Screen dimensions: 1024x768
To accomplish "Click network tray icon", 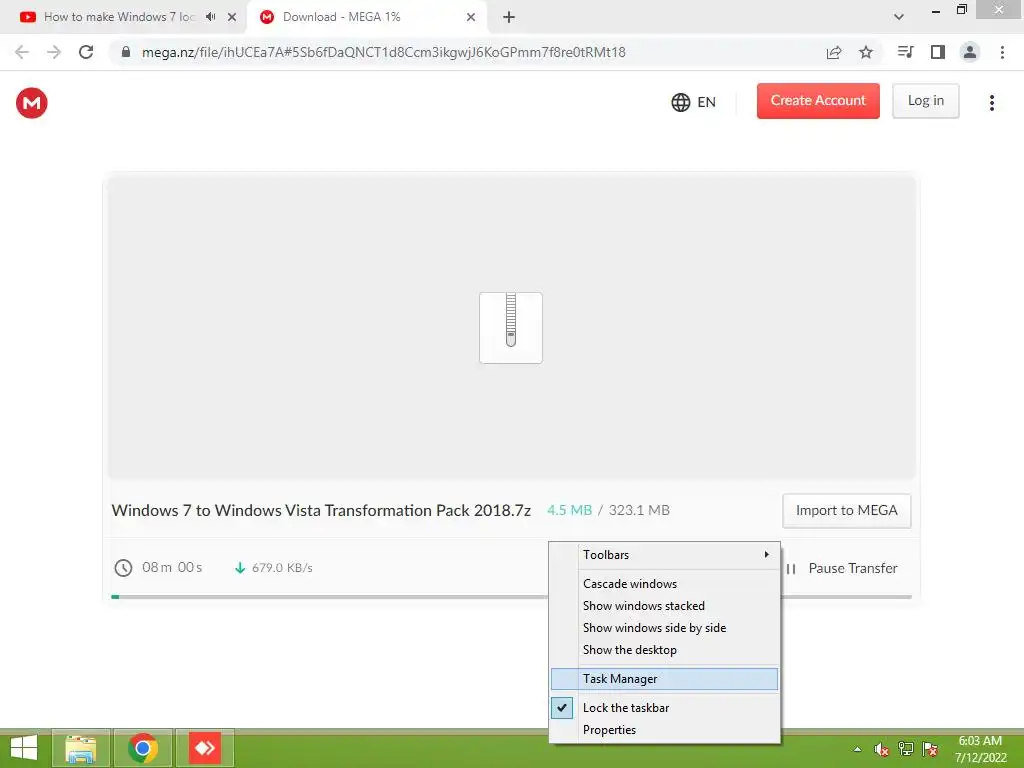I will (906, 749).
